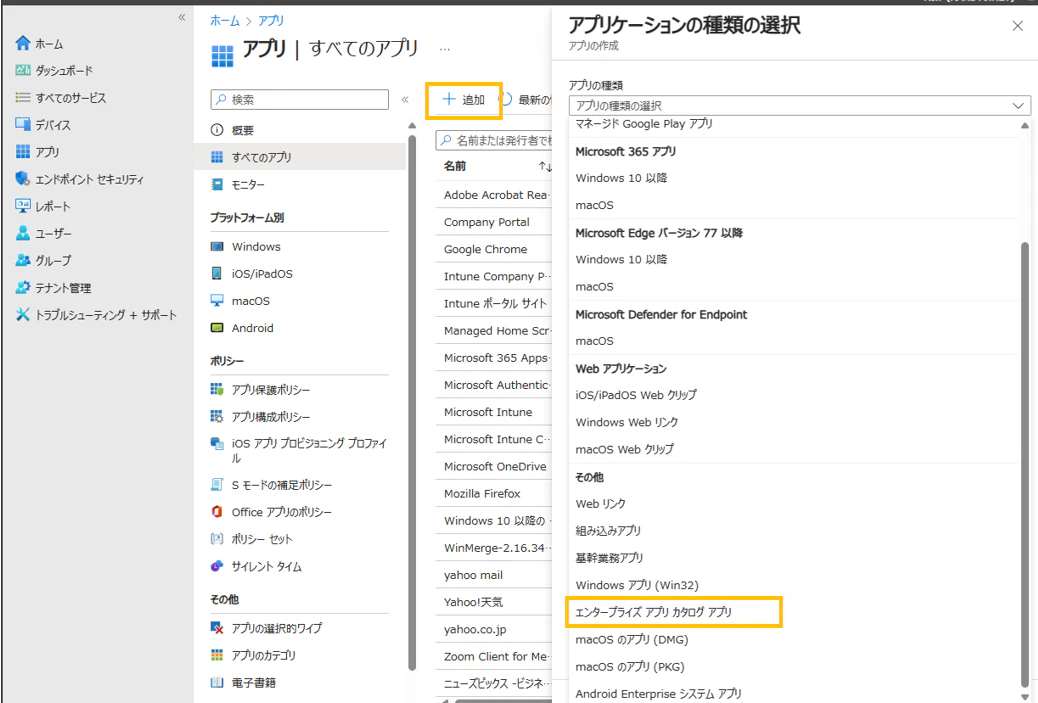This screenshot has height=703, width=1038.
Task: Open the ダッシュボード dashboard icon
Action: [x=23, y=70]
